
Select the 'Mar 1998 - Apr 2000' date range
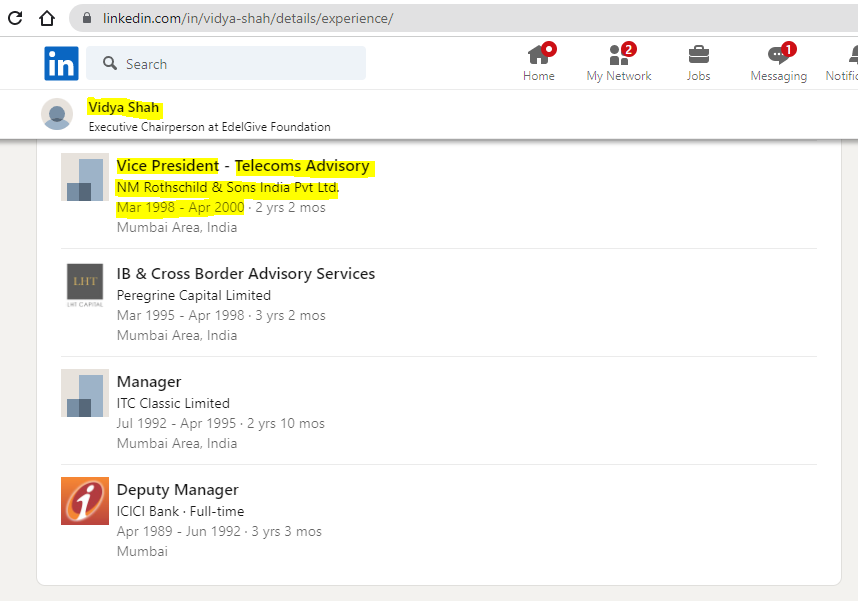point(181,207)
